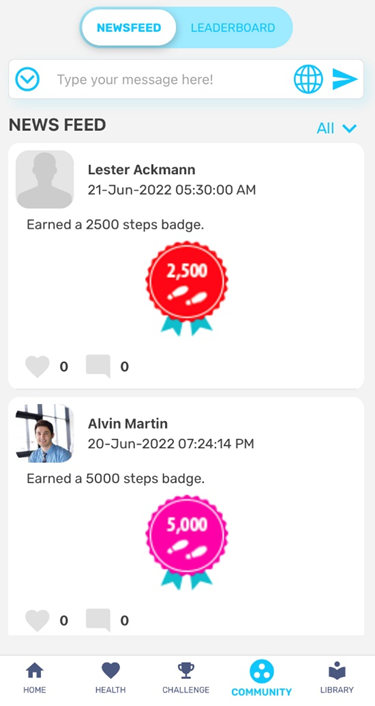The image size is (375, 706).
Task: Open Alvin Martin's profile name
Action: [x=128, y=424]
